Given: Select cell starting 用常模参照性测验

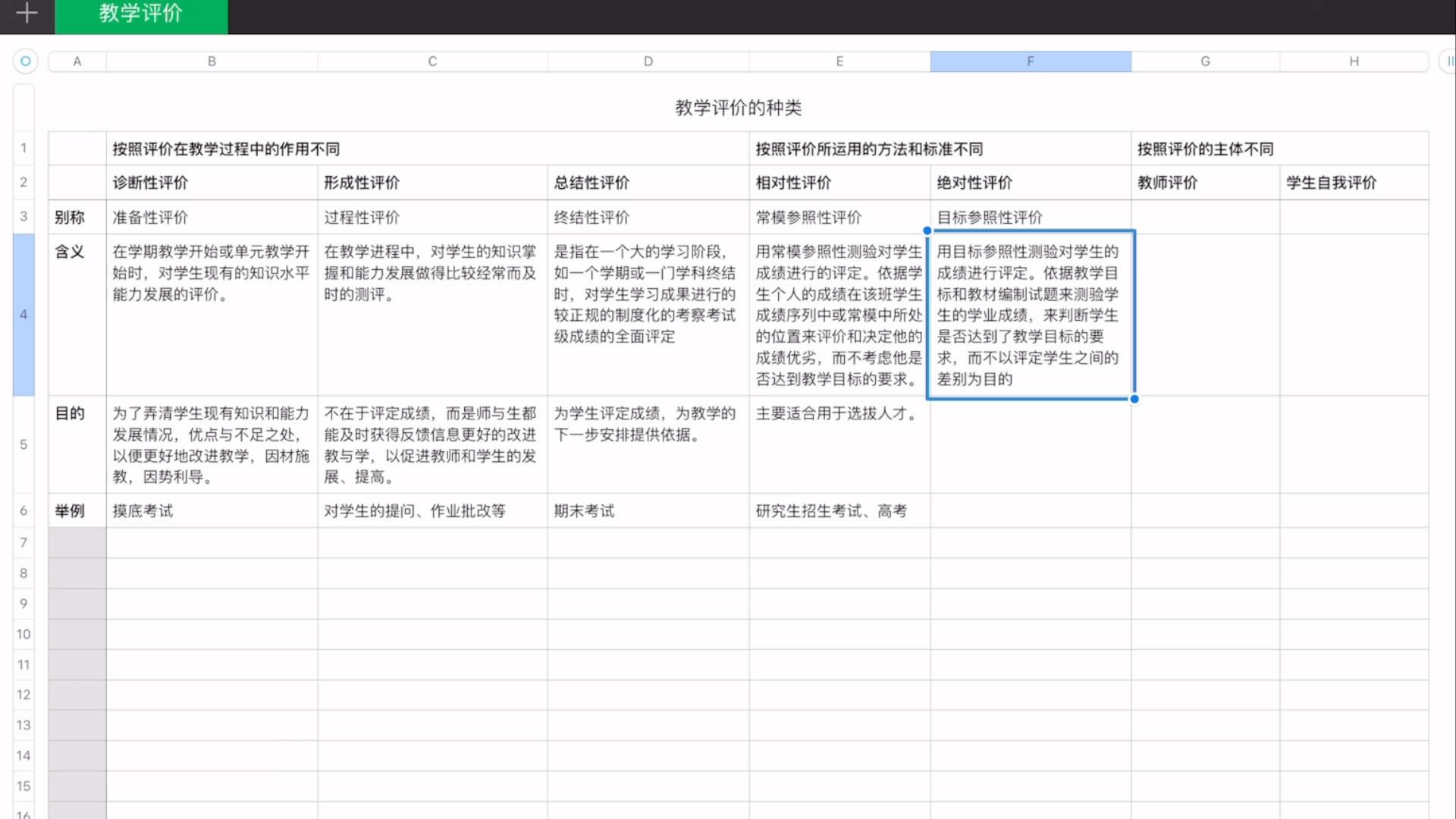Looking at the screenshot, I should coord(840,315).
